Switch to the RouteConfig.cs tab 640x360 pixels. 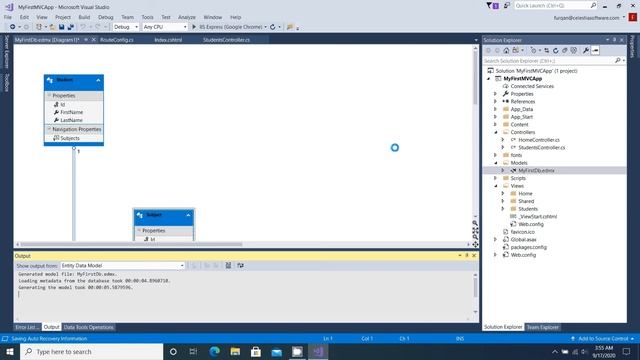pyautogui.click(x=117, y=40)
